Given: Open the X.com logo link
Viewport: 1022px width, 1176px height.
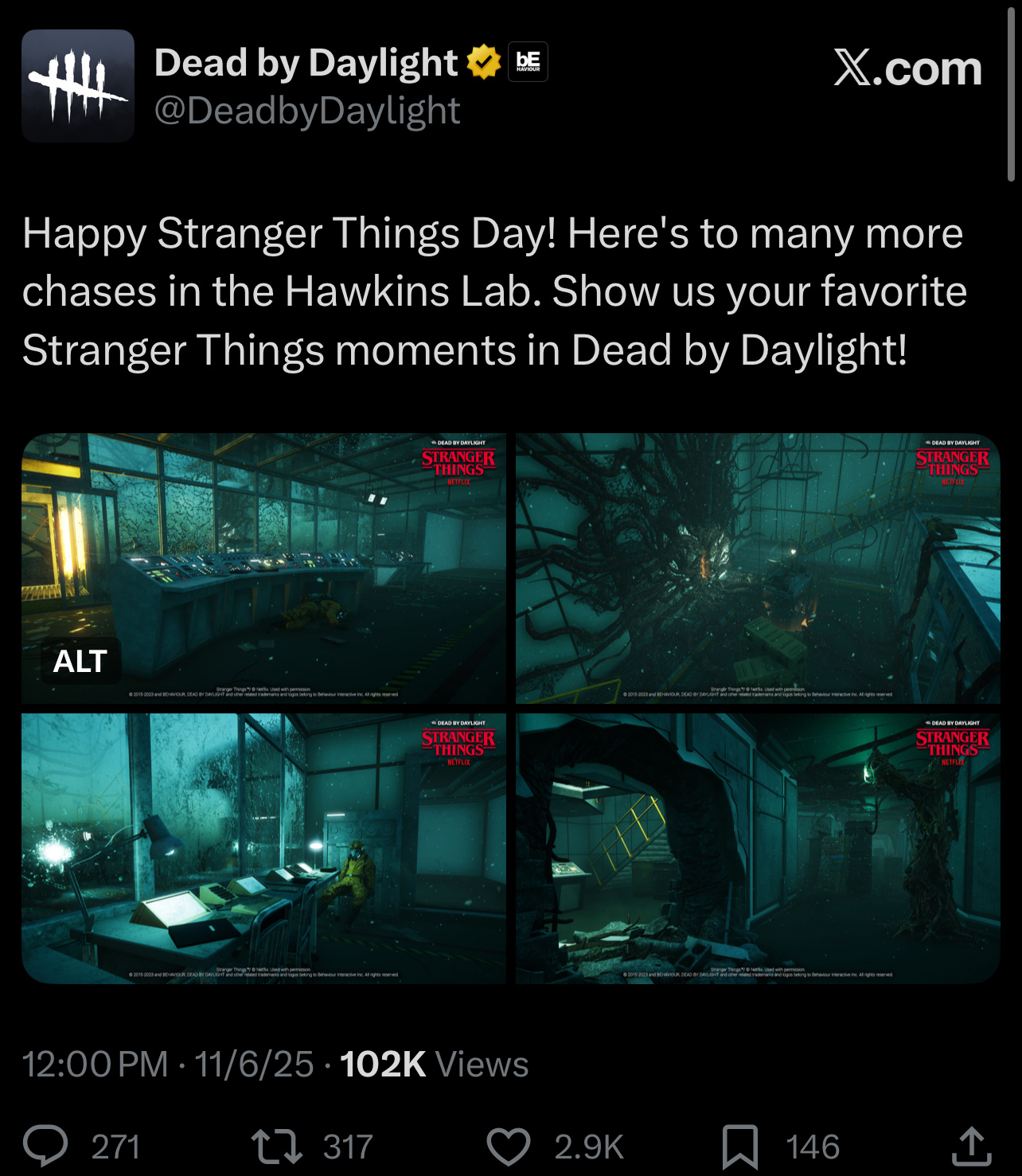Looking at the screenshot, I should (x=907, y=68).
